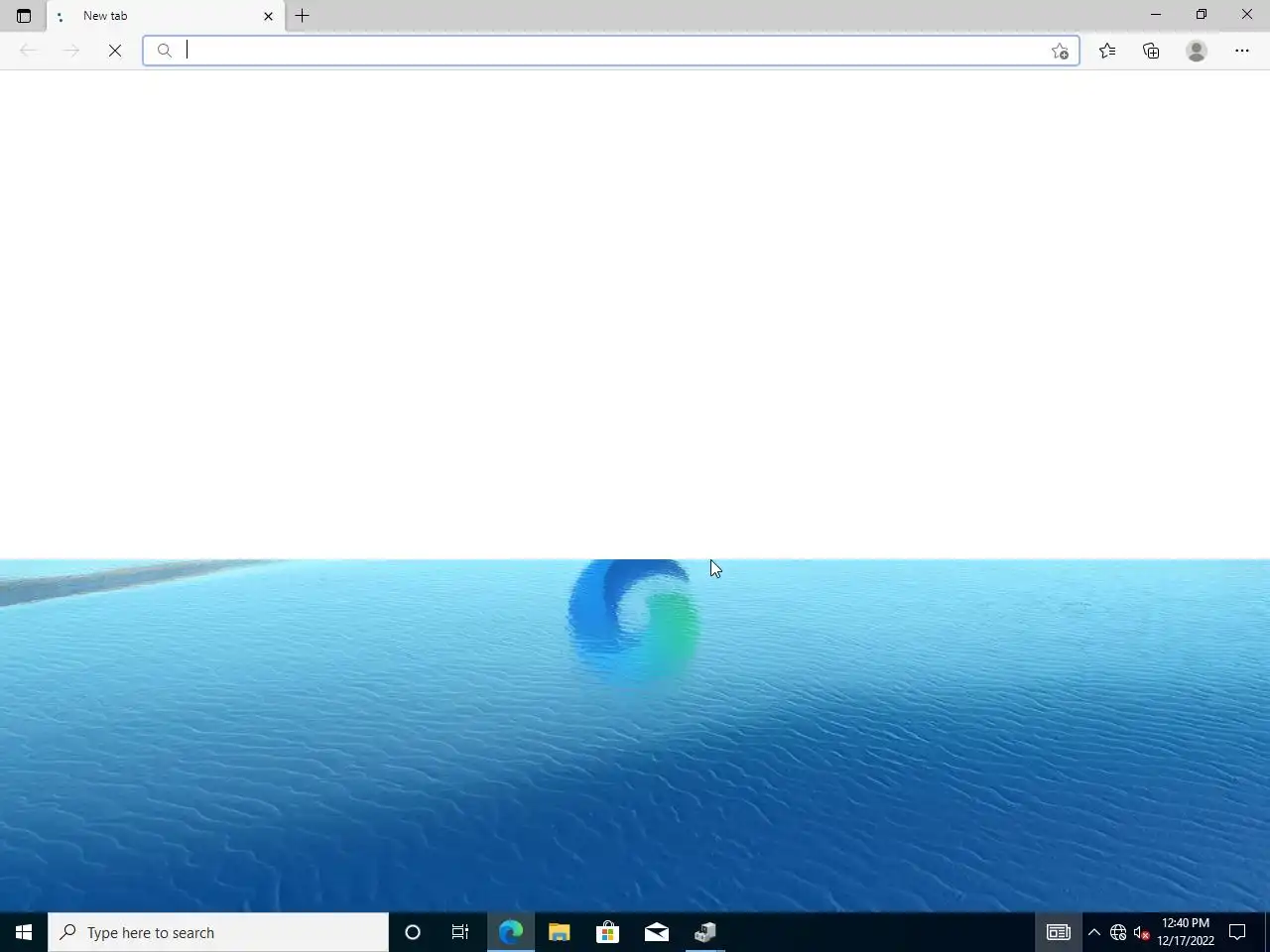Open the profile account icon
This screenshot has width=1270, height=952.
[1197, 51]
